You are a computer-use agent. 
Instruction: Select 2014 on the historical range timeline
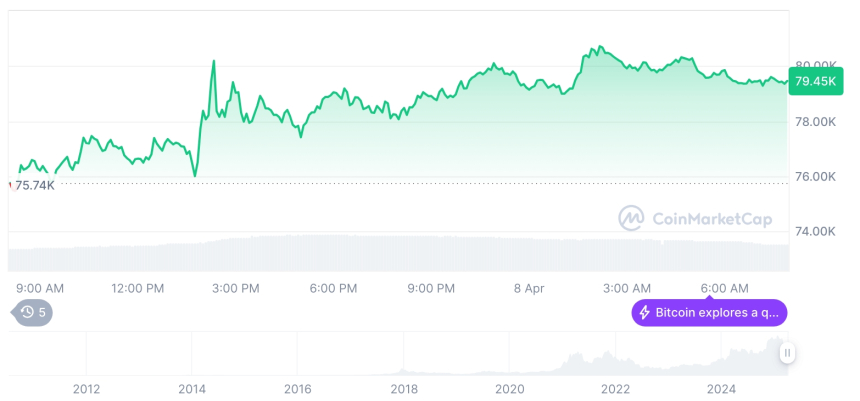[x=191, y=389]
